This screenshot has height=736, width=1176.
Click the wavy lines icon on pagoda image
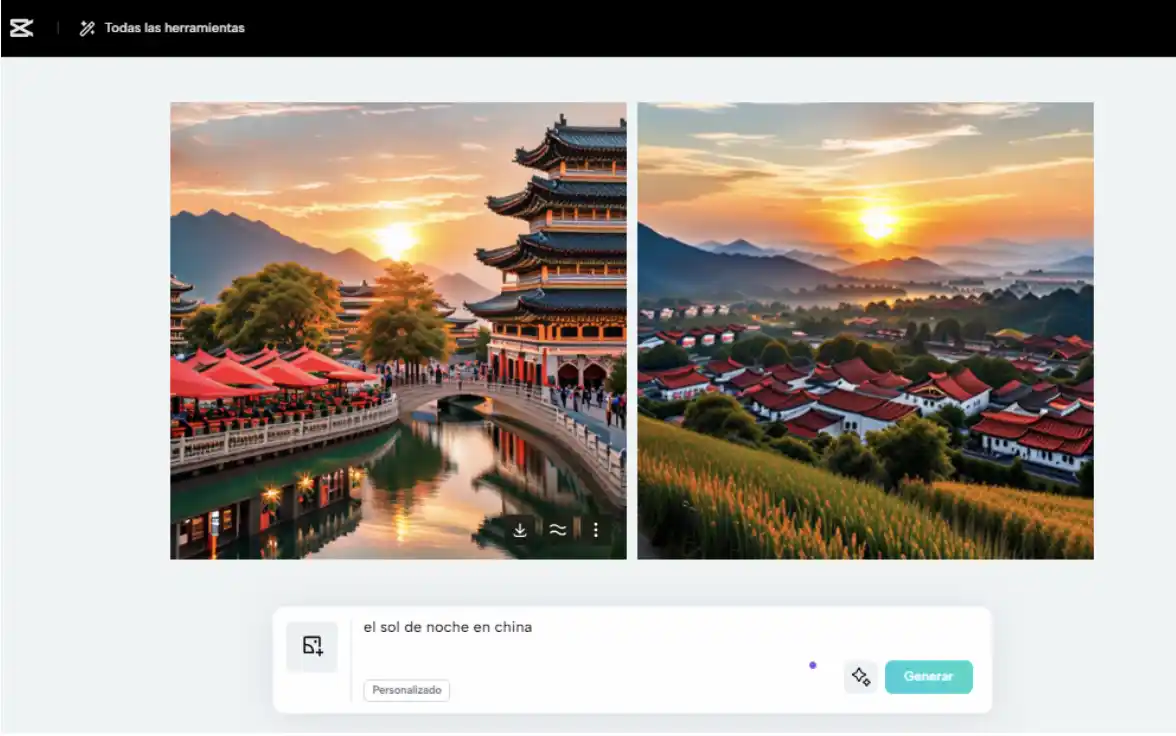point(558,530)
